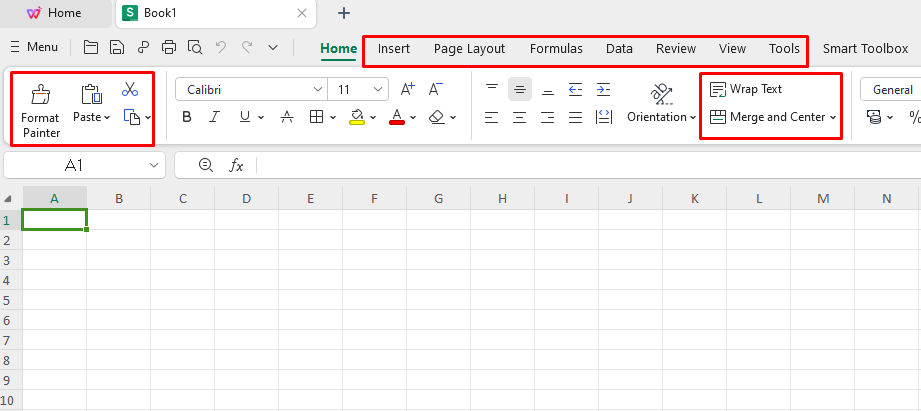
Task: Open the Name Box A1 dropdown
Action: tap(154, 166)
